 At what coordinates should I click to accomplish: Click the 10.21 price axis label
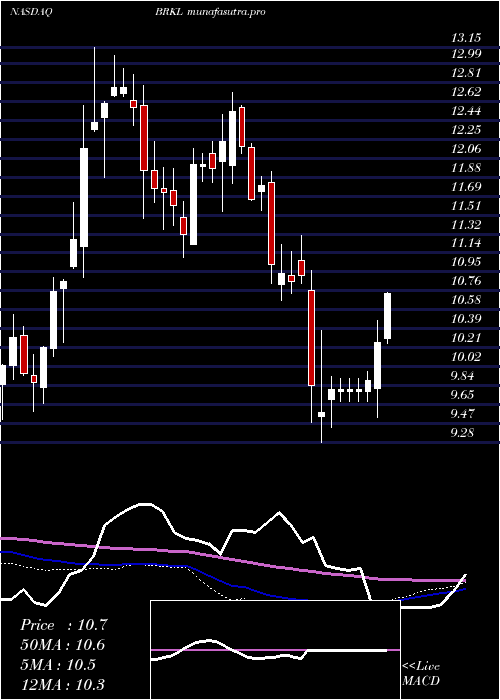click(x=466, y=338)
